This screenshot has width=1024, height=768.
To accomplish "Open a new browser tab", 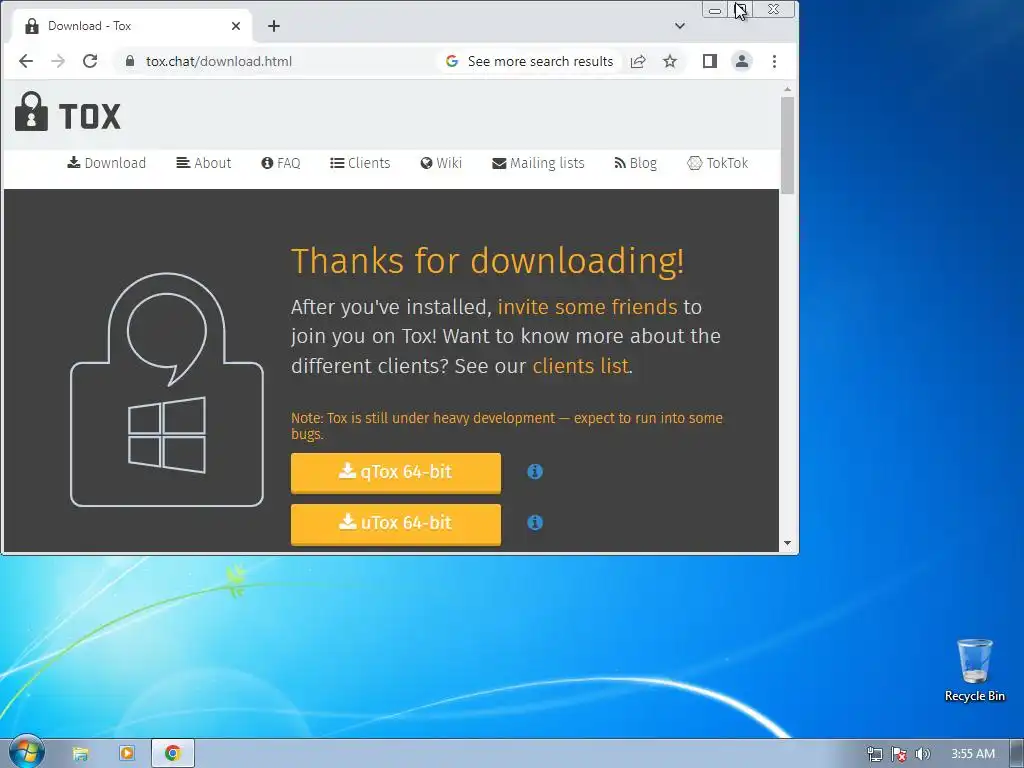I will tap(274, 26).
